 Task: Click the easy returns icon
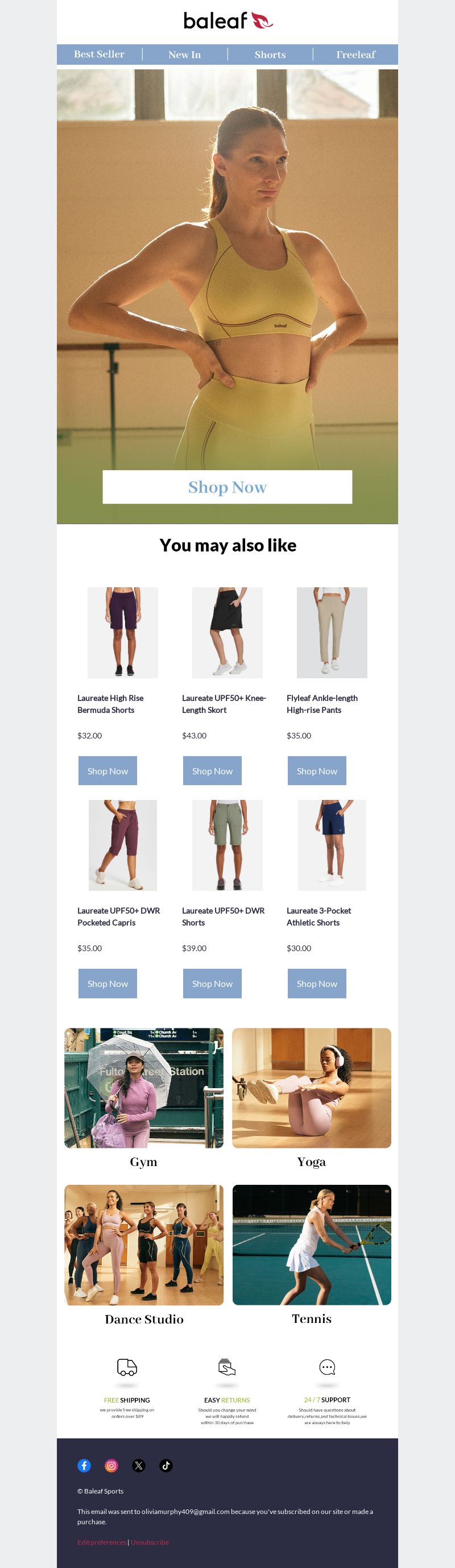click(227, 1367)
